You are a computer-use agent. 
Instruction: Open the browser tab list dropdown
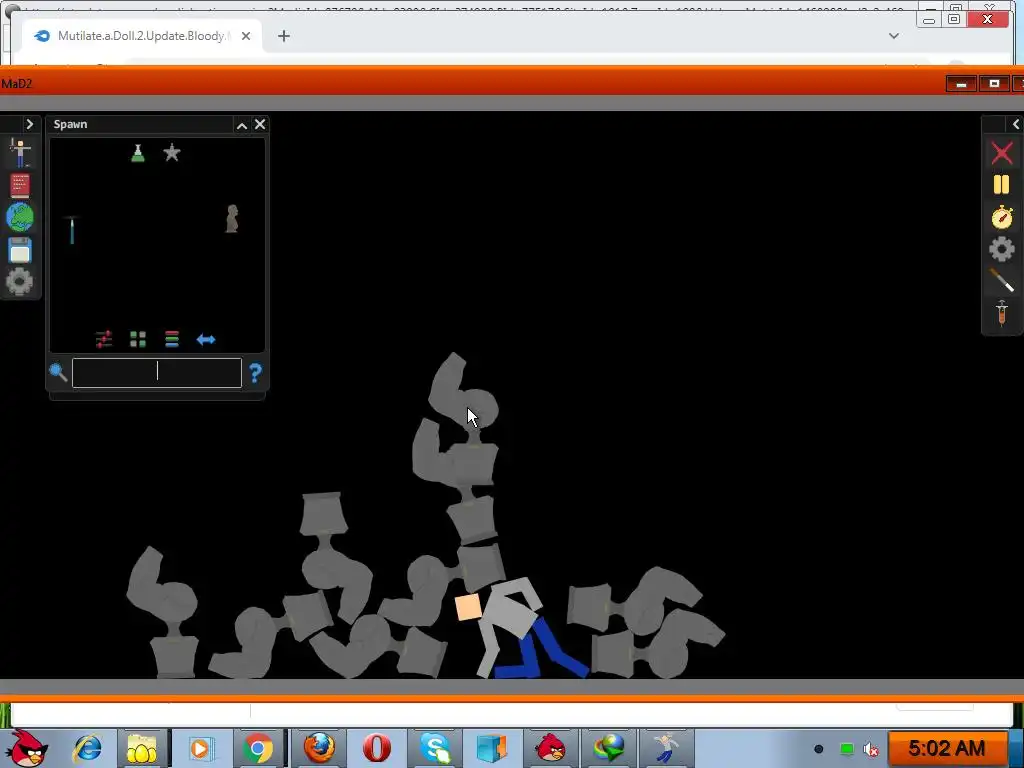coord(894,36)
